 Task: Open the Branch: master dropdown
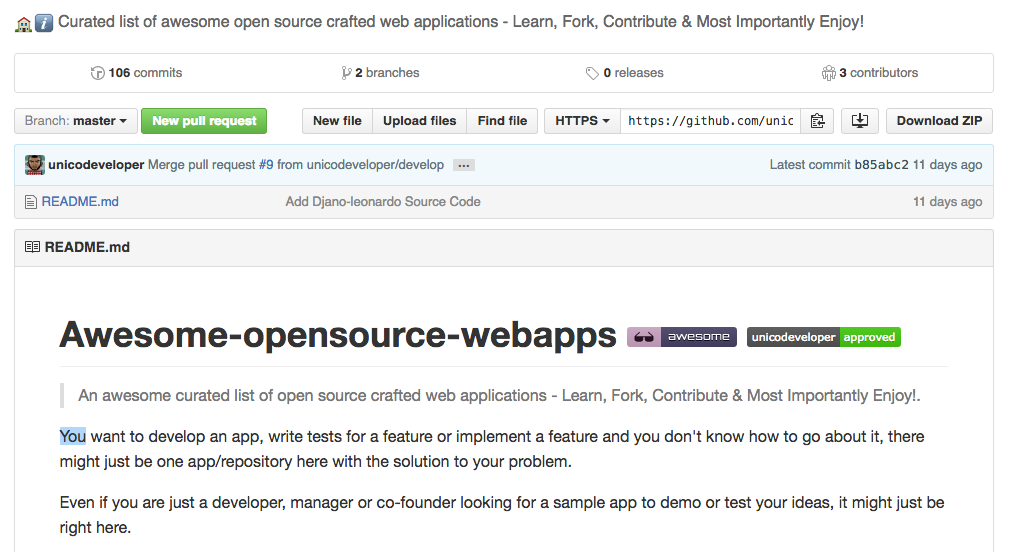(76, 121)
